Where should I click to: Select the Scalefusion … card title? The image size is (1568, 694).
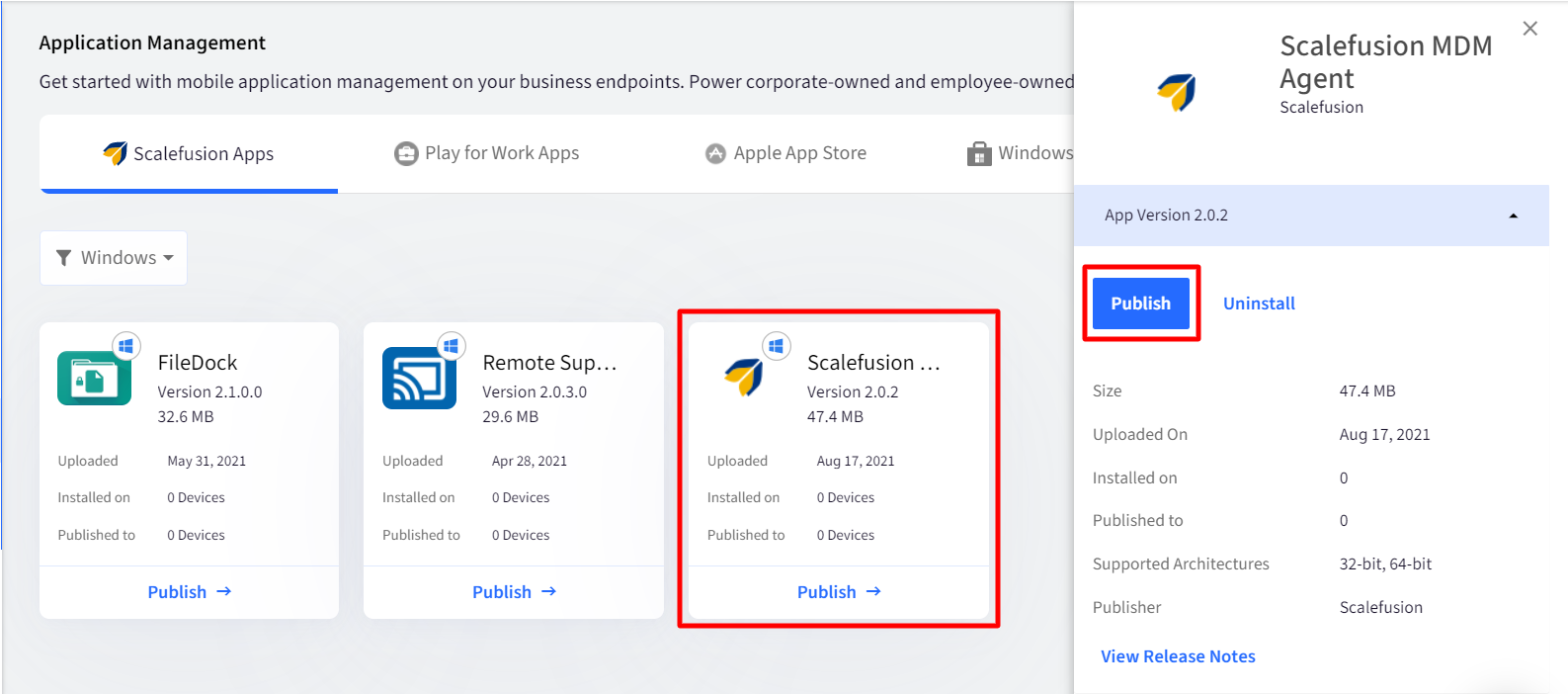(x=873, y=363)
